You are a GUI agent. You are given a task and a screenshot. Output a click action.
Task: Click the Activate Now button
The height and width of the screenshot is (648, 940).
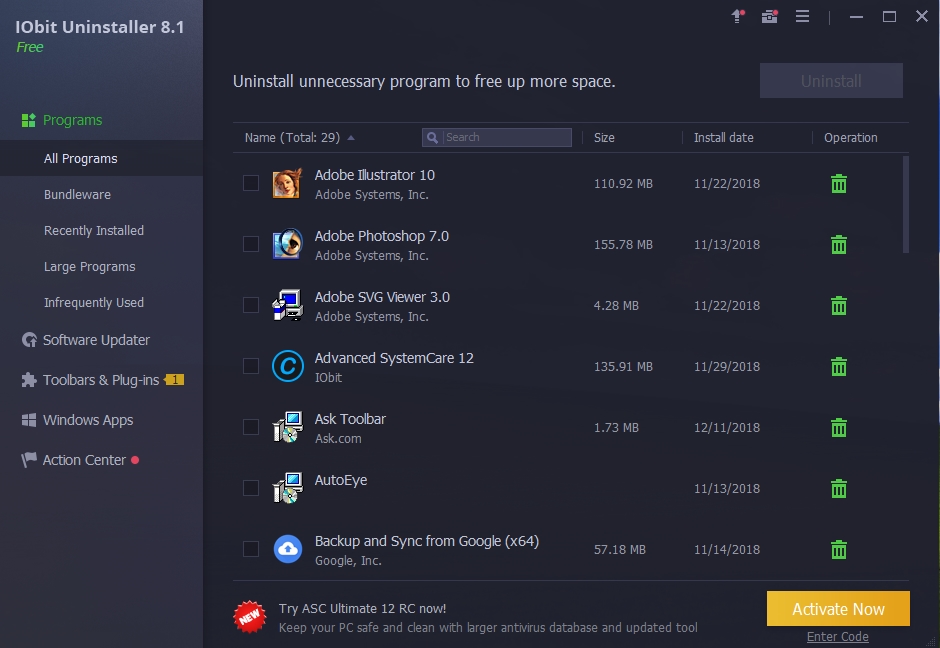click(x=838, y=609)
